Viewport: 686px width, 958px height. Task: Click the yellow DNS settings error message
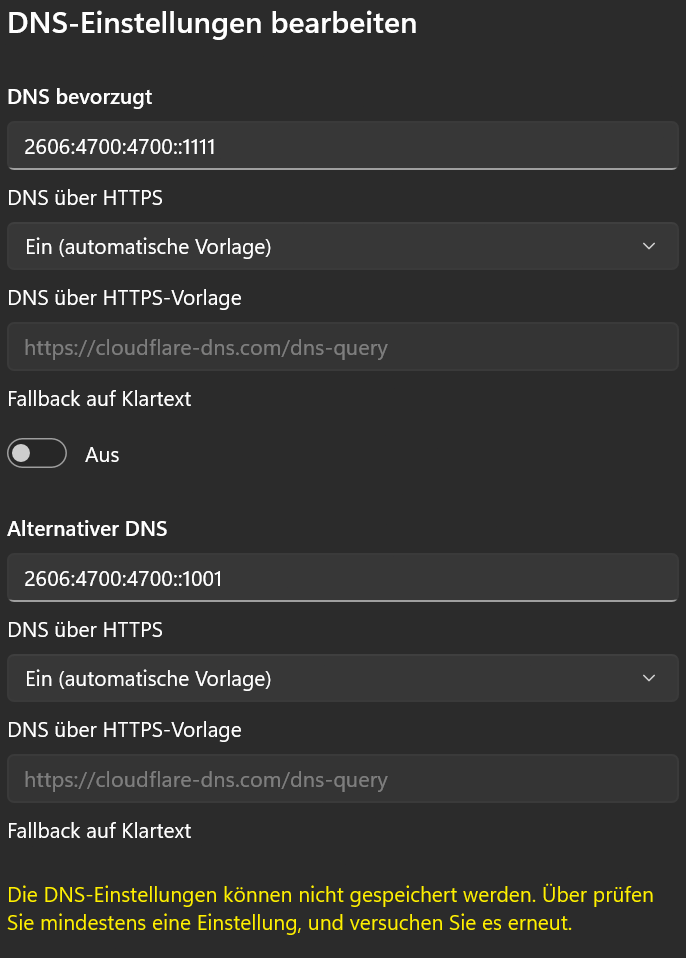tap(330, 909)
